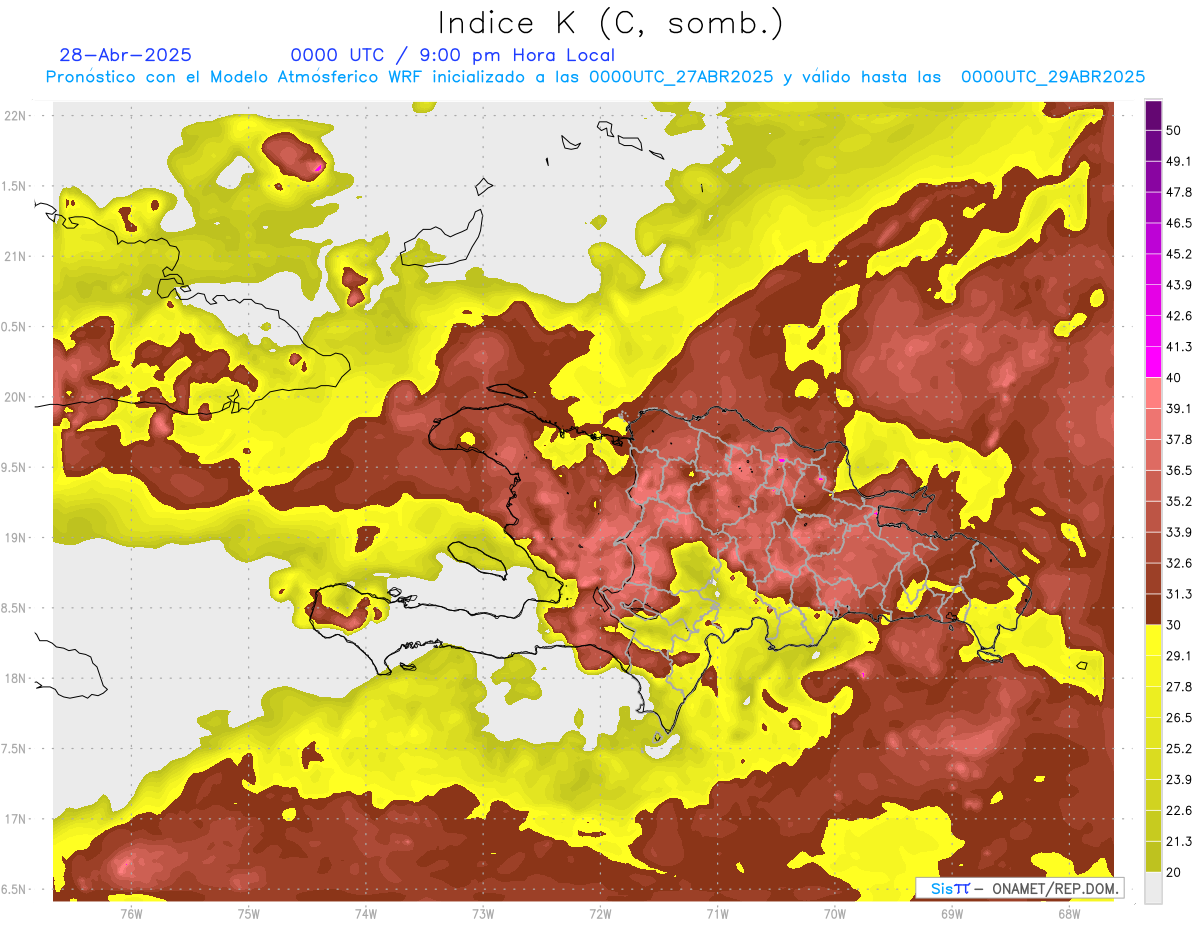The width and height of the screenshot is (1200, 927).
Task: Click the salmon swatch between 40 and 39.1
Action: (x=1153, y=393)
